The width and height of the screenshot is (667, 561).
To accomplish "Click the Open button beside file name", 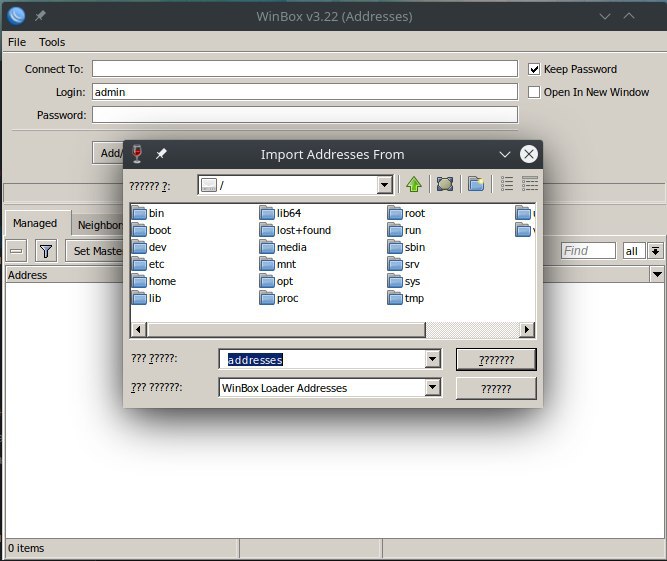I will [496, 360].
